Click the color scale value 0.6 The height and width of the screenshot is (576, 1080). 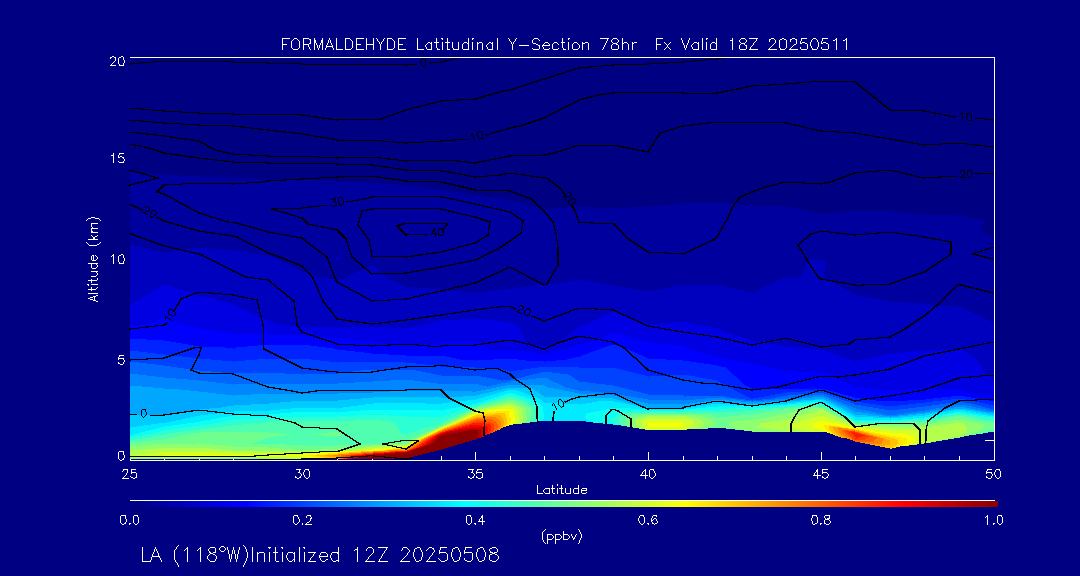pos(648,520)
